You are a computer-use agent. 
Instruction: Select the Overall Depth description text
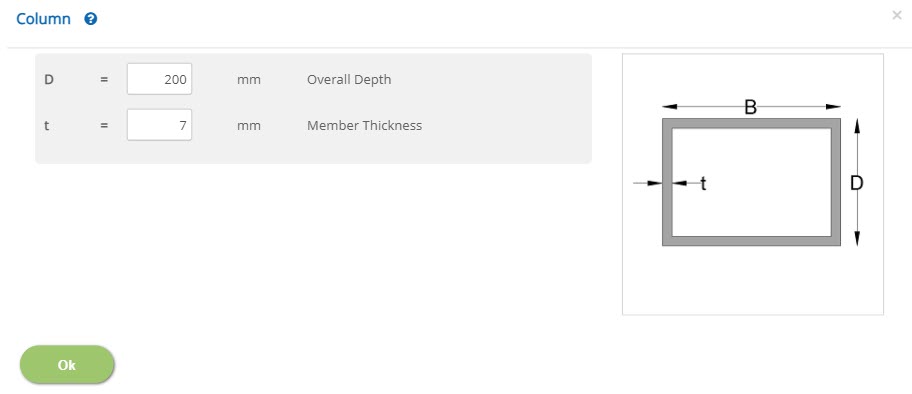[x=349, y=79]
